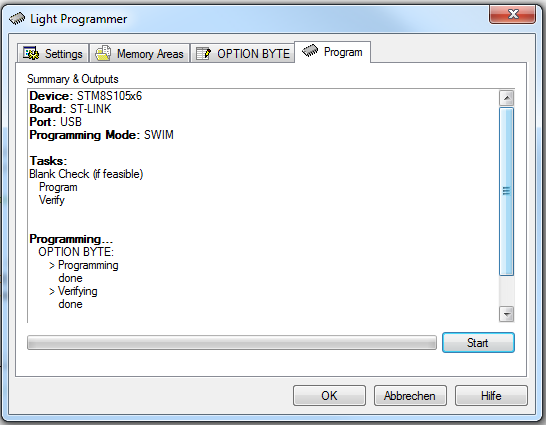Image resolution: width=546 pixels, height=425 pixels.
Task: Open the Memory Areas tab
Action: point(140,53)
